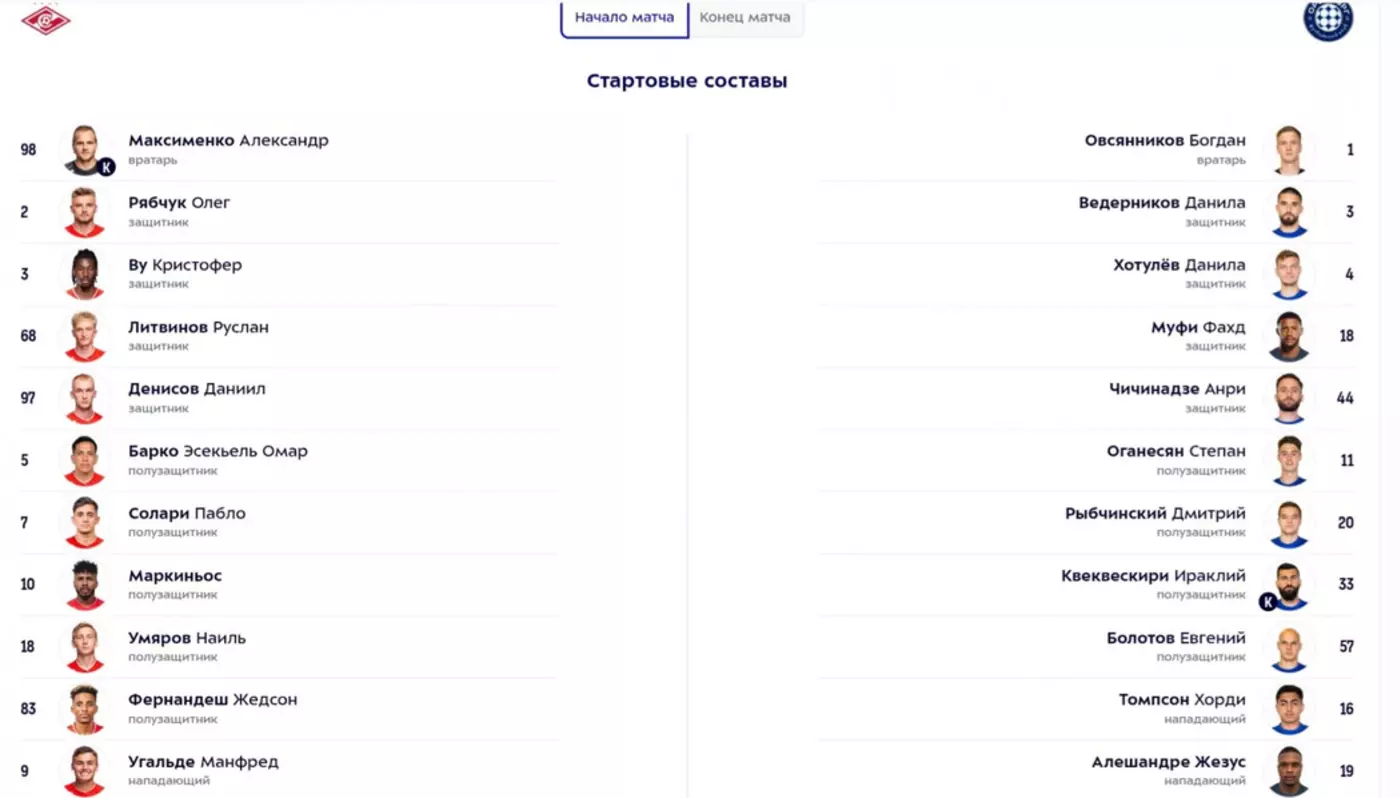
Task: Click the captain badge on Максименко's photo
Action: 107,167
